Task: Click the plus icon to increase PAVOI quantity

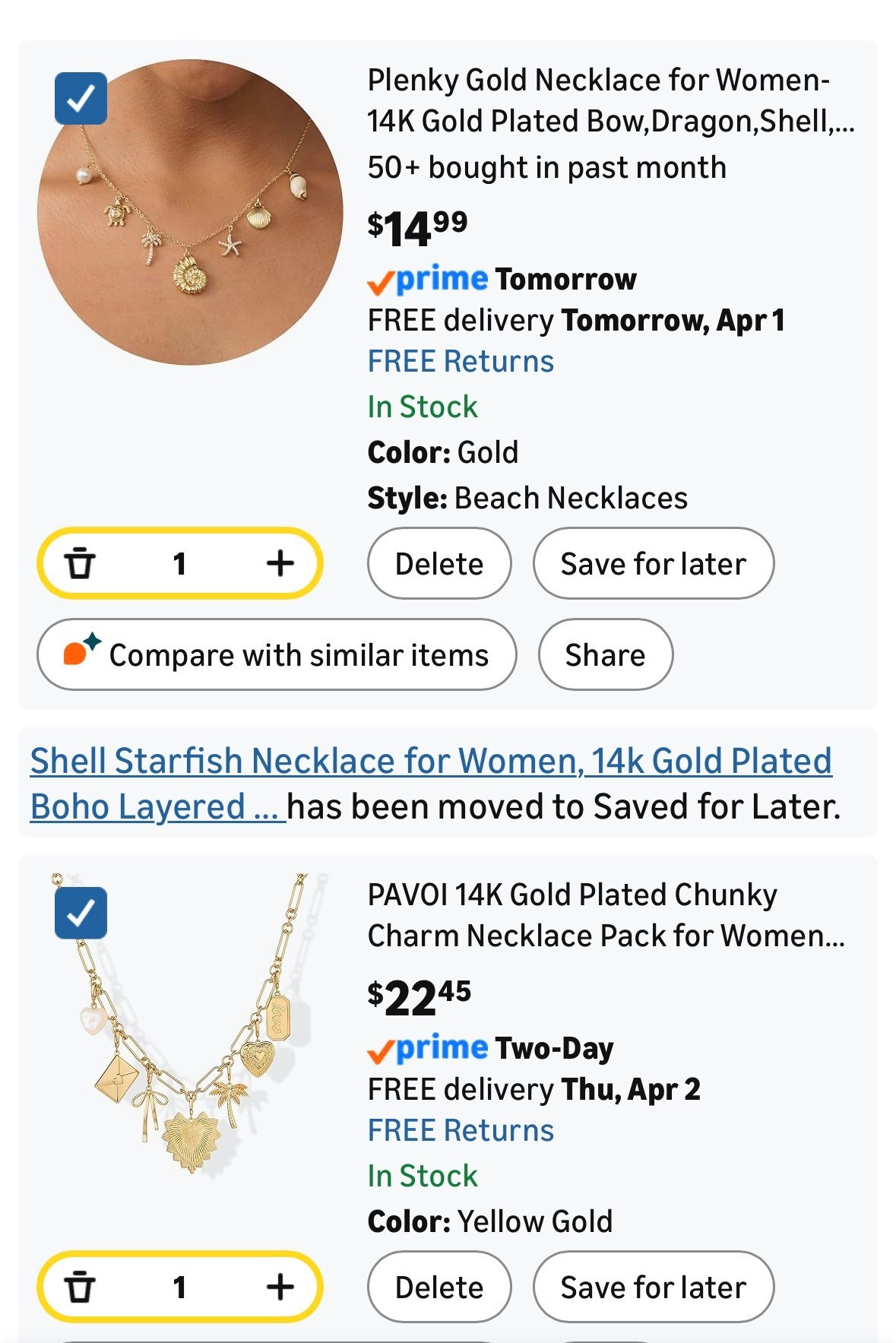Action: tap(282, 1287)
